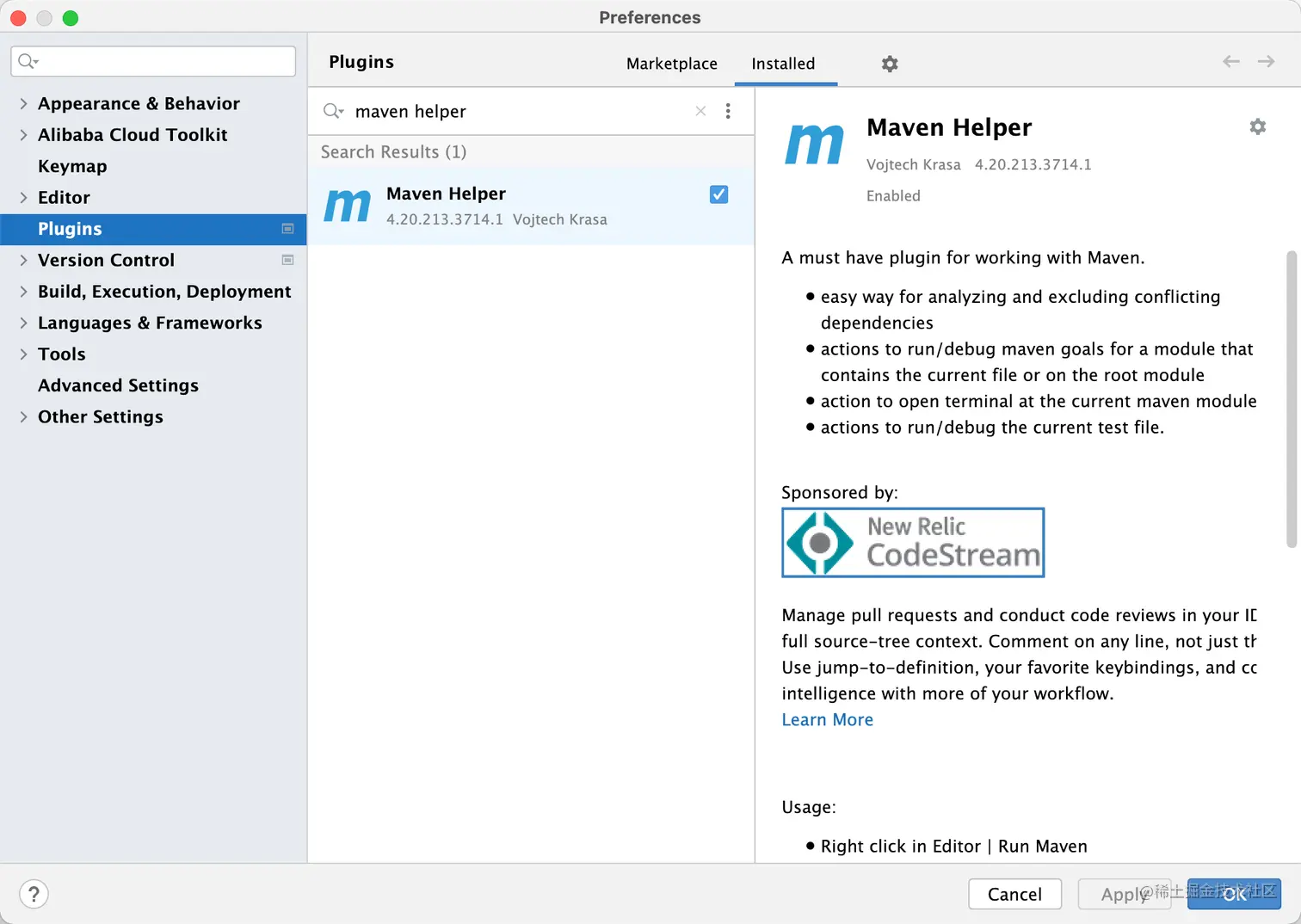Click the Plugins page heading
Viewport: 1301px width, 924px height.
click(x=361, y=62)
